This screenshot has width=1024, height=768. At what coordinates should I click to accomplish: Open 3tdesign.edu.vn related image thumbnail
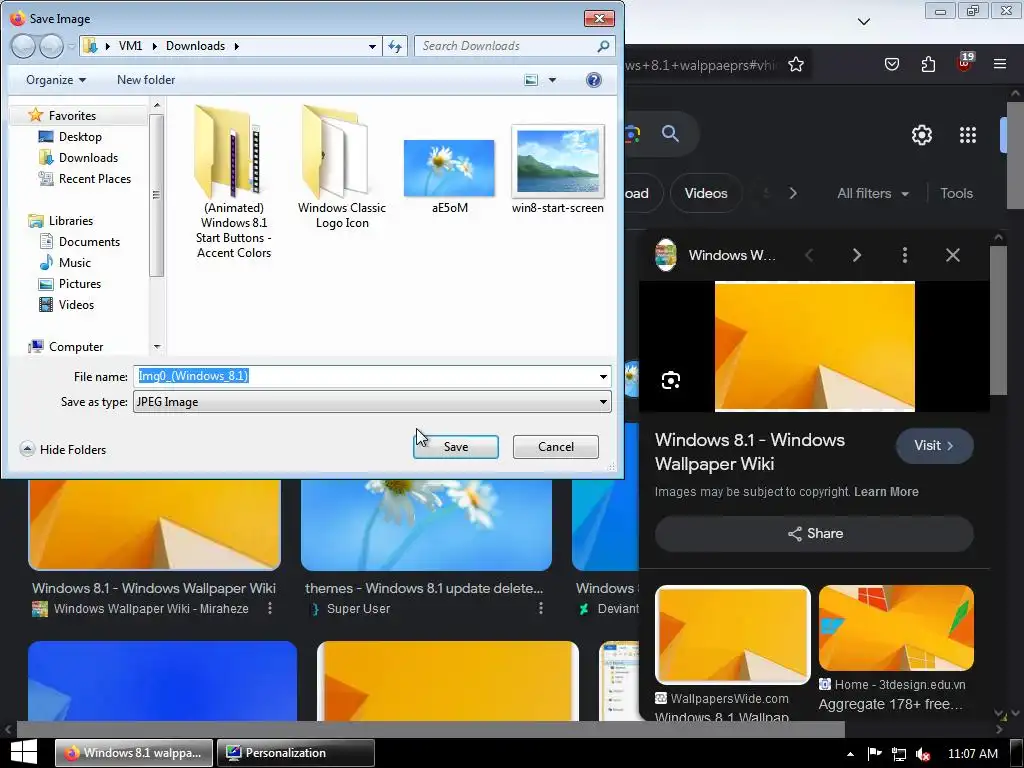896,628
